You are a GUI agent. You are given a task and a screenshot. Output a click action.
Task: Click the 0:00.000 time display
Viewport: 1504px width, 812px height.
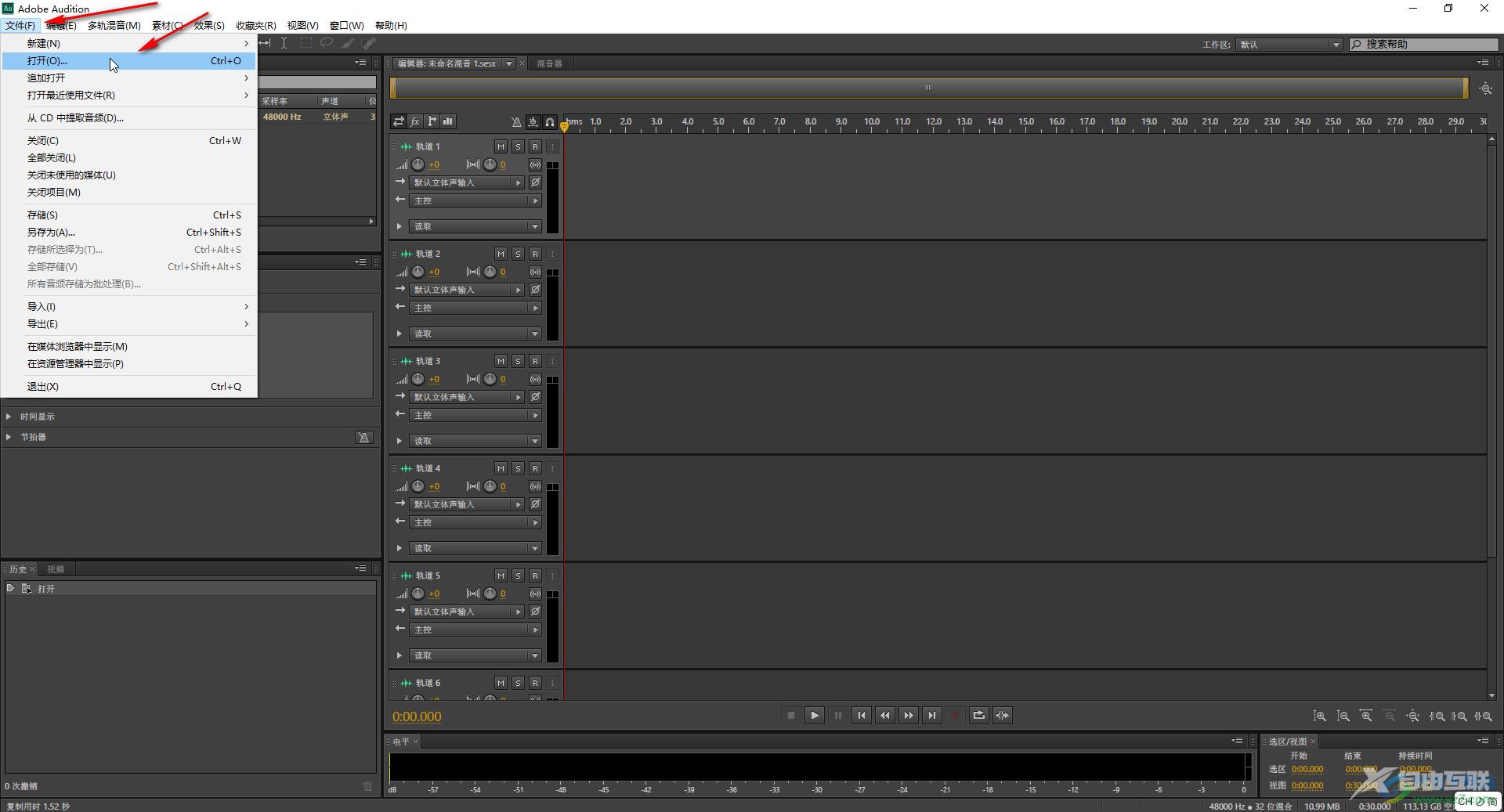pos(417,716)
